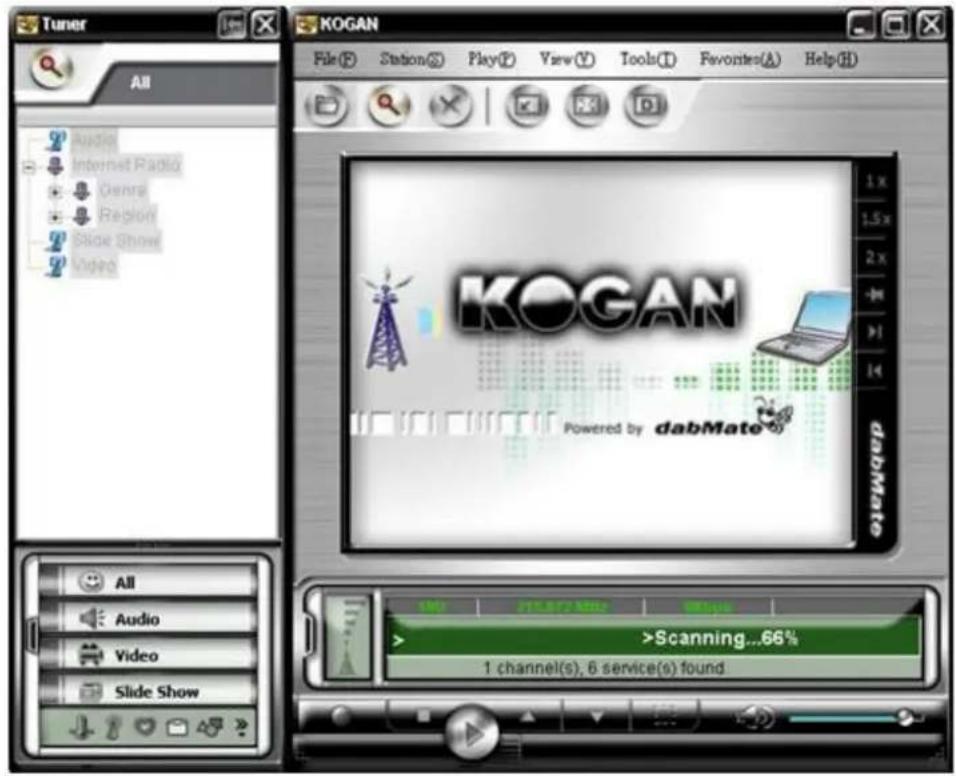The height and width of the screenshot is (776, 956).
Task: Select the Genre entry under Internet Radio
Action: tap(123, 190)
